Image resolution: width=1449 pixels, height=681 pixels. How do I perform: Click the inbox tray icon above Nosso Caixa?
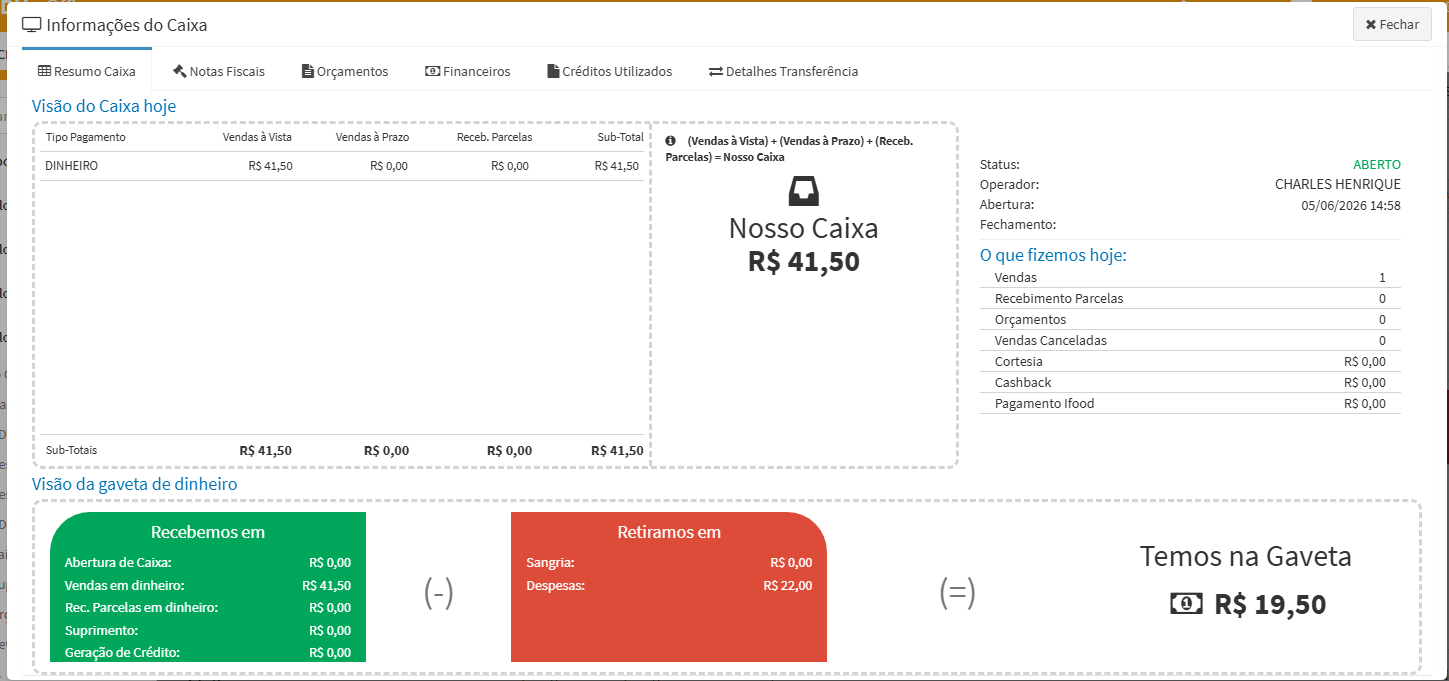(804, 190)
